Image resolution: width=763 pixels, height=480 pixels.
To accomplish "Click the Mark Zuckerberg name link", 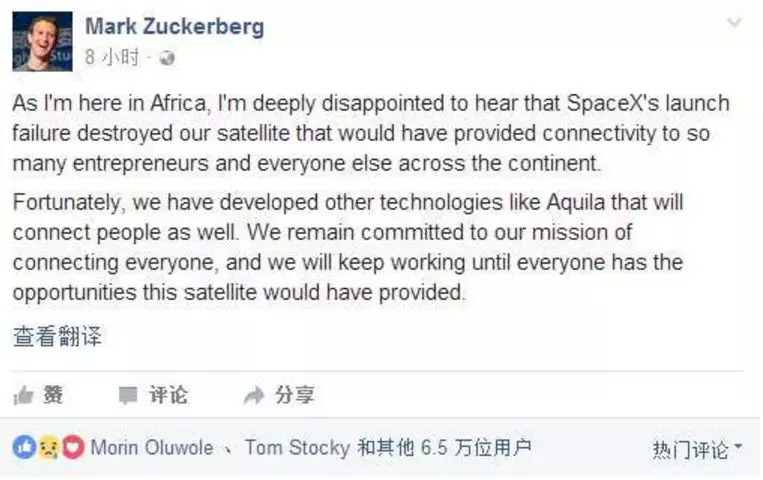I will 174,27.
